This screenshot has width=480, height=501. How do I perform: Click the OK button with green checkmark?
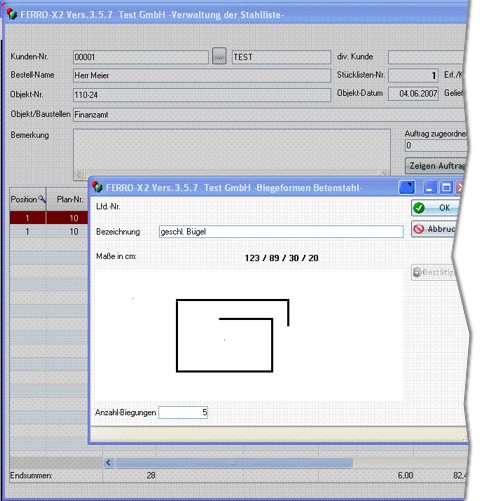tap(435, 208)
